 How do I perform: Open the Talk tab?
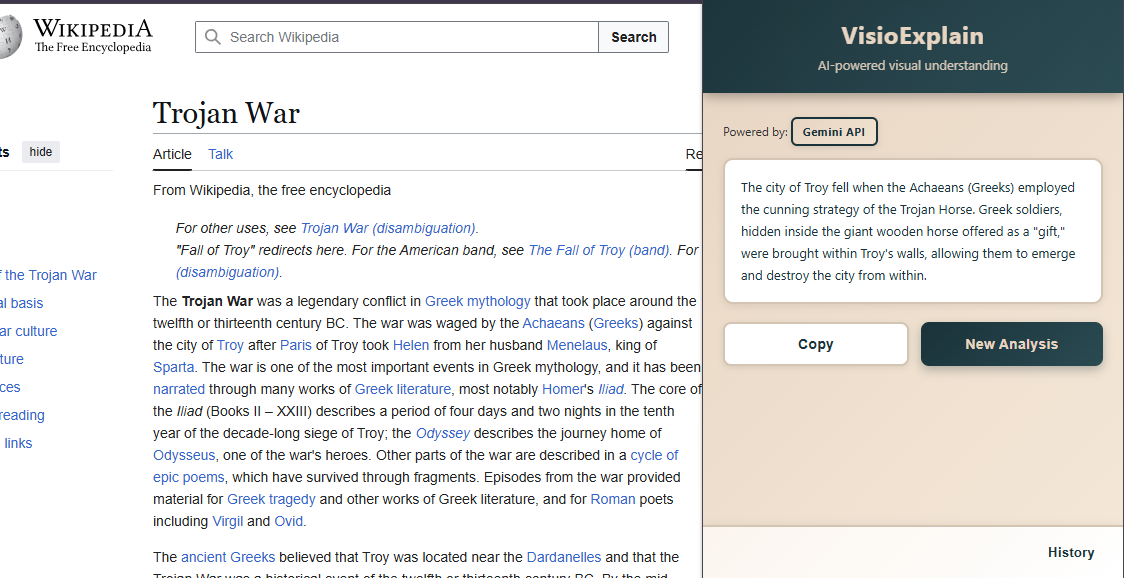220,154
